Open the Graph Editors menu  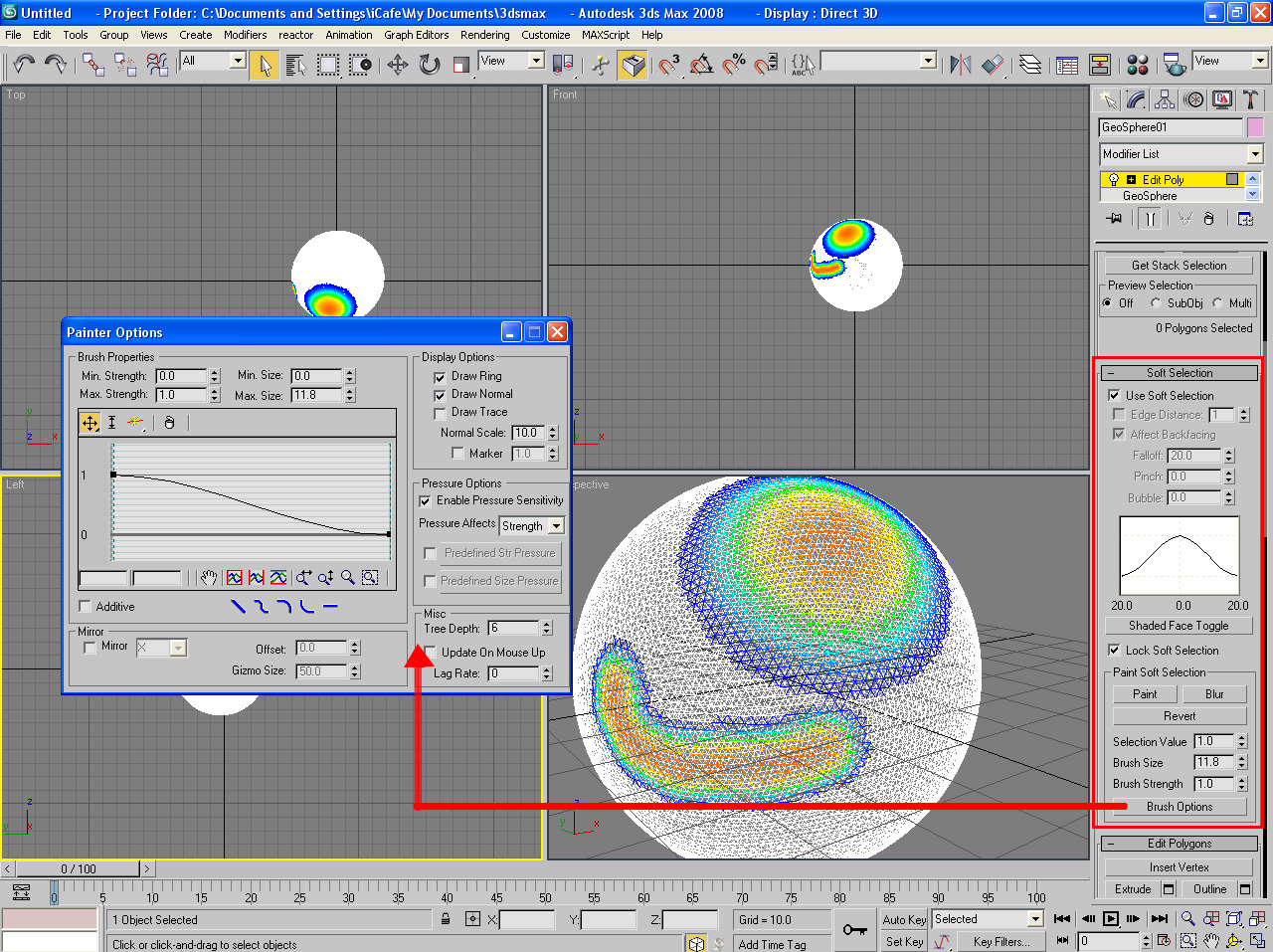417,35
